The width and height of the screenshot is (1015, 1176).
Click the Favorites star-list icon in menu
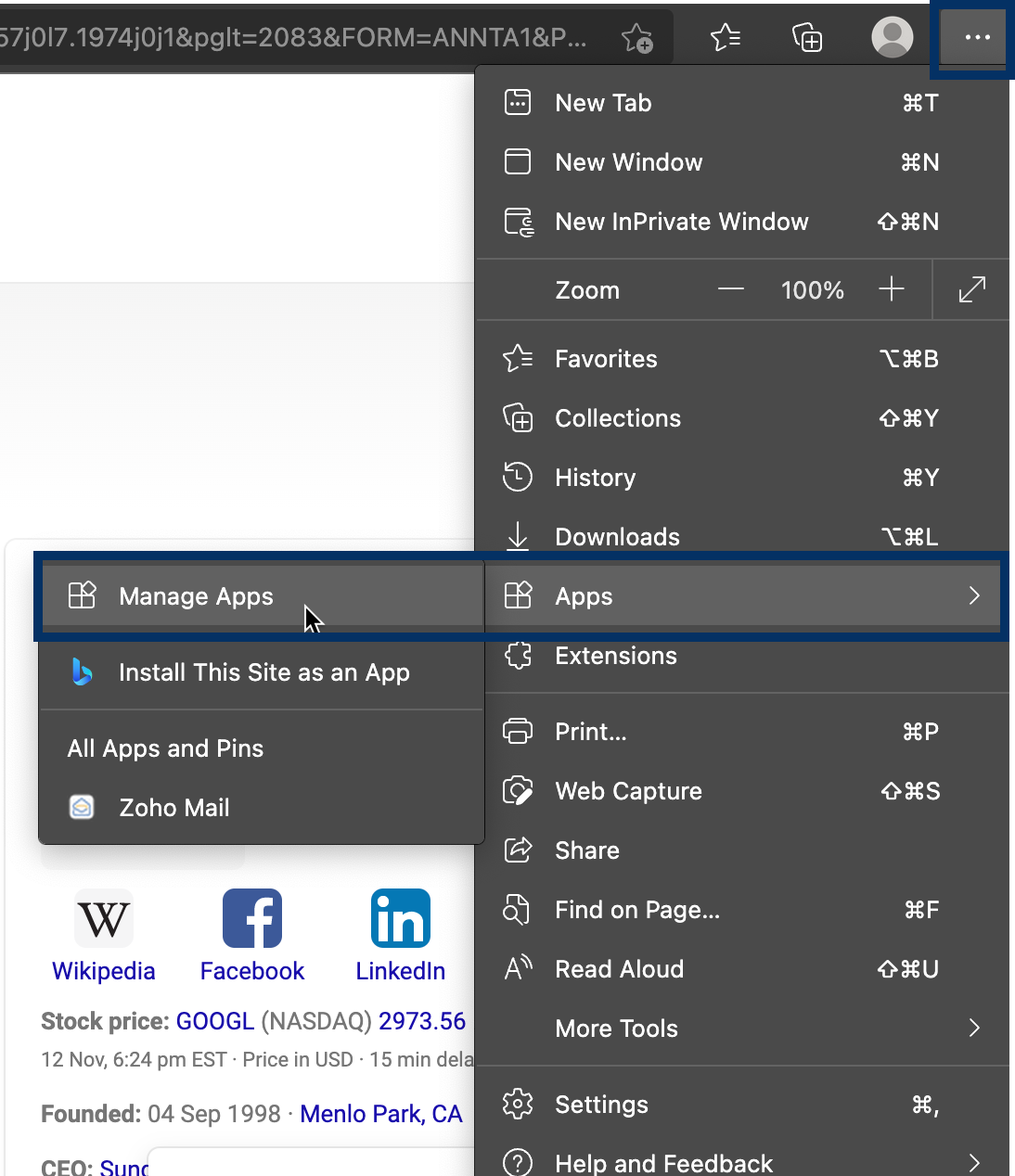coord(518,358)
